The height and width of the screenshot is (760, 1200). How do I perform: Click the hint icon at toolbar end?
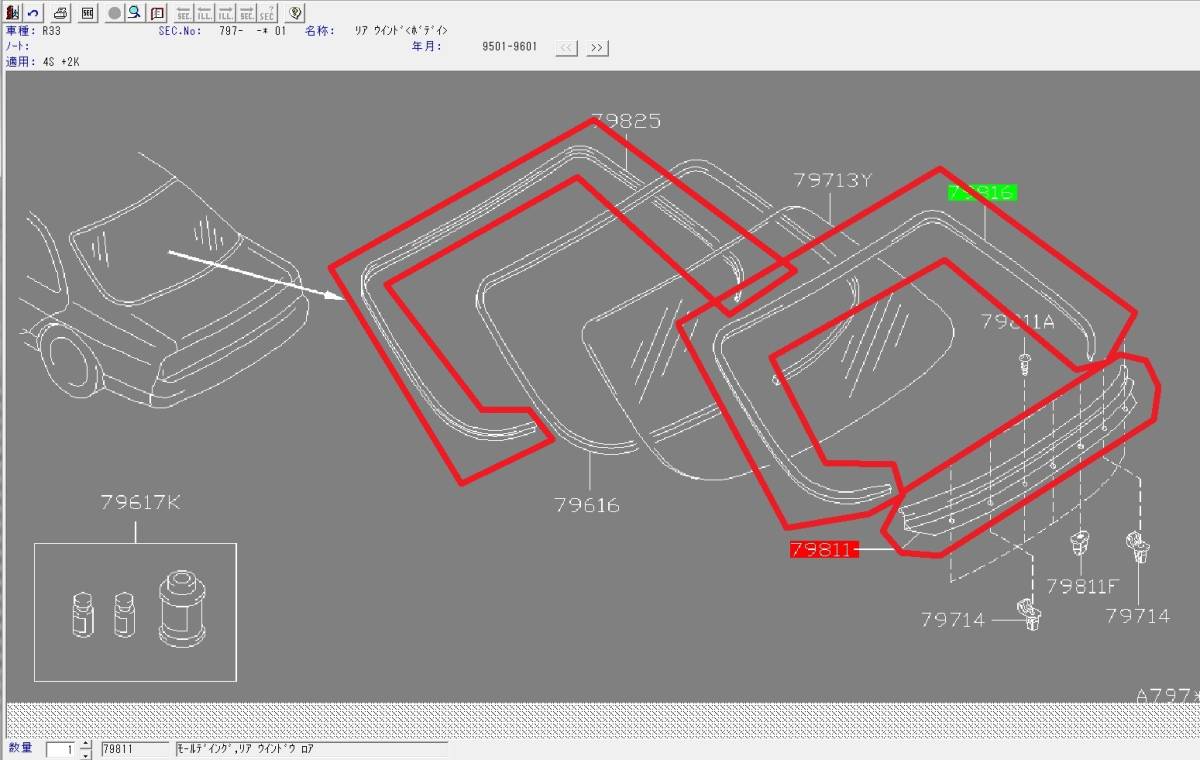[294, 13]
